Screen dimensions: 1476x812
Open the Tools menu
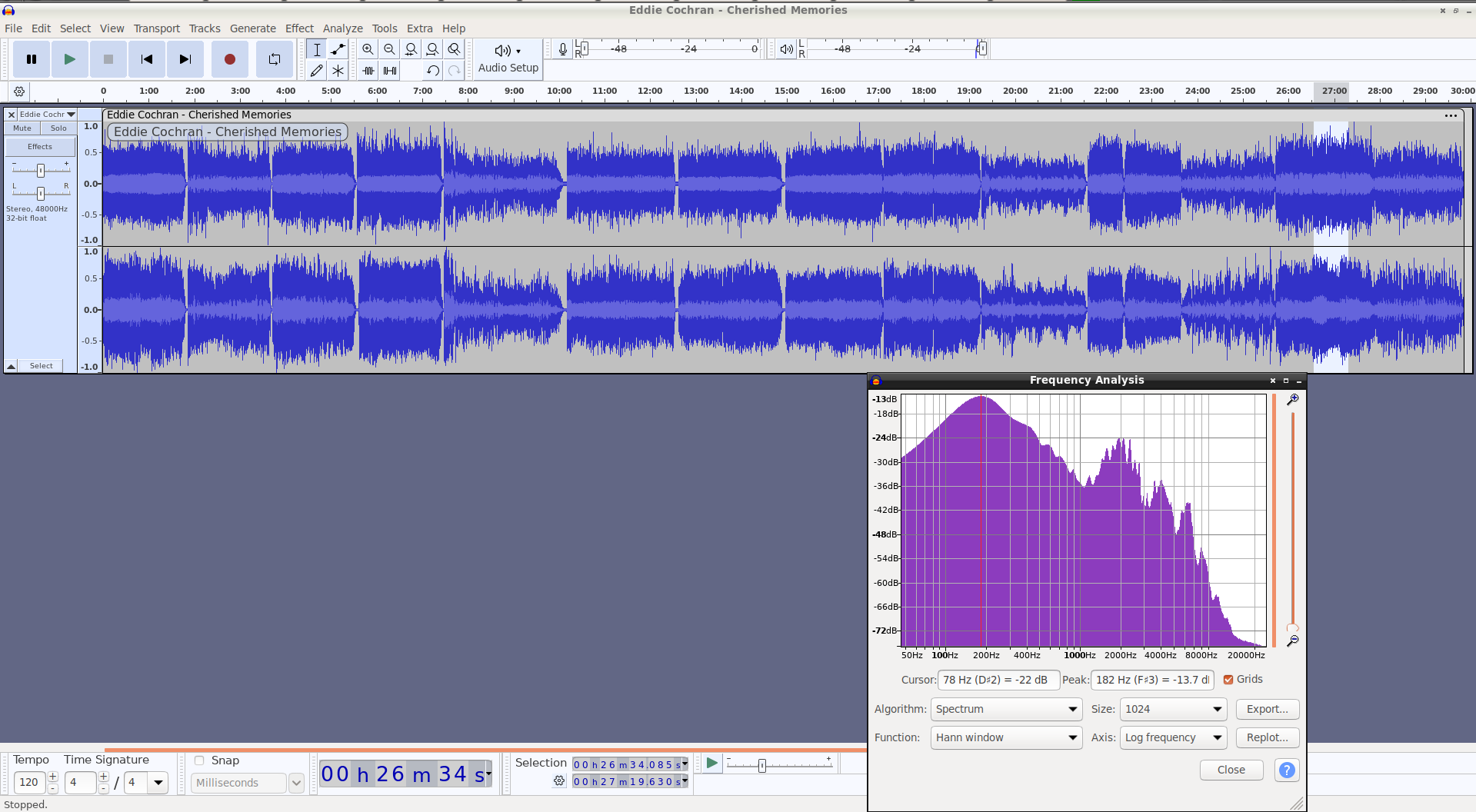(x=385, y=28)
